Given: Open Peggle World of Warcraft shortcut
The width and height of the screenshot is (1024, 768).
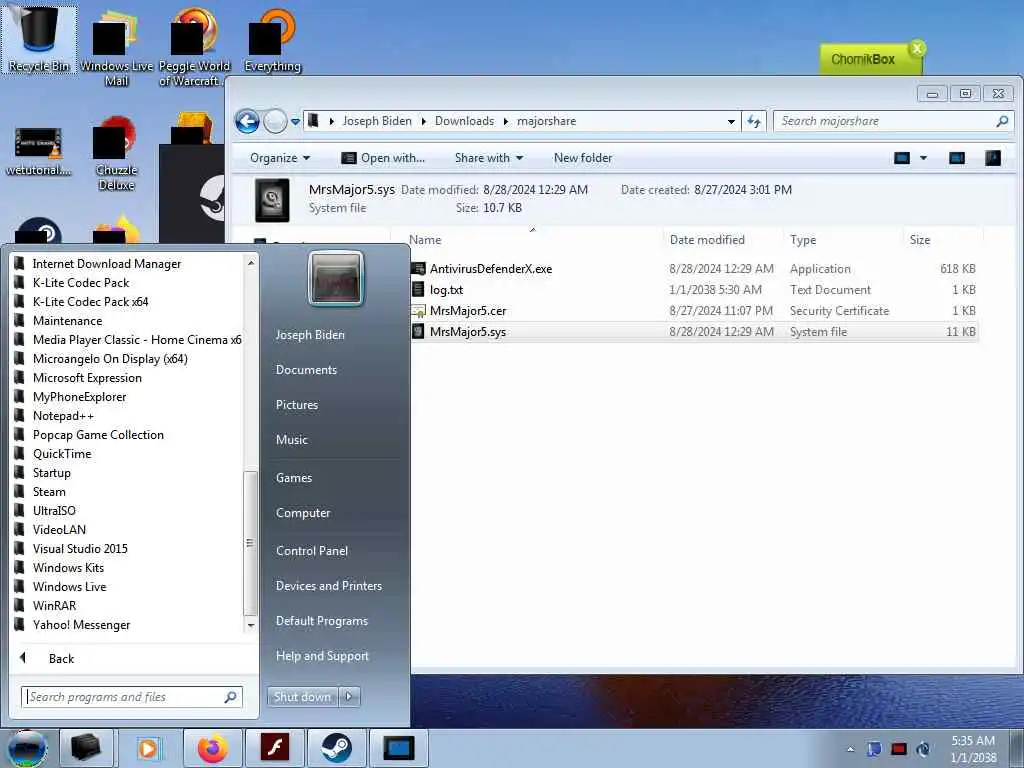Looking at the screenshot, I should [x=194, y=48].
